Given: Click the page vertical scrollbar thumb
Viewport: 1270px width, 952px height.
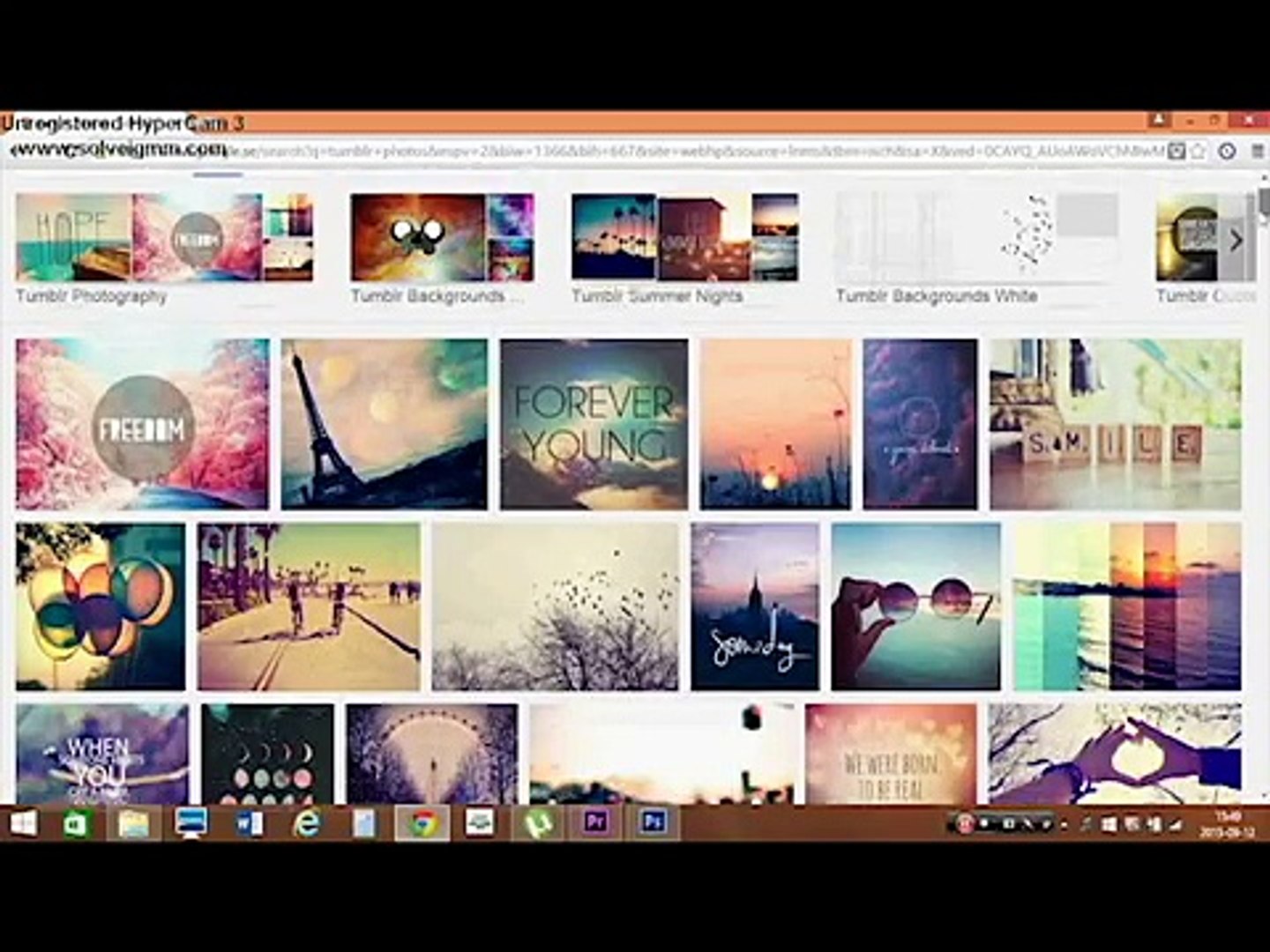Looking at the screenshot, I should tap(1264, 201).
